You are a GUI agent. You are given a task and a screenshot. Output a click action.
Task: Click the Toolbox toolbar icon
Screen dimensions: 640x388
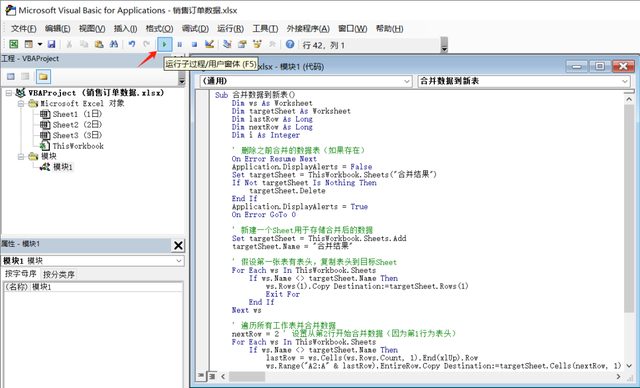tap(272, 44)
